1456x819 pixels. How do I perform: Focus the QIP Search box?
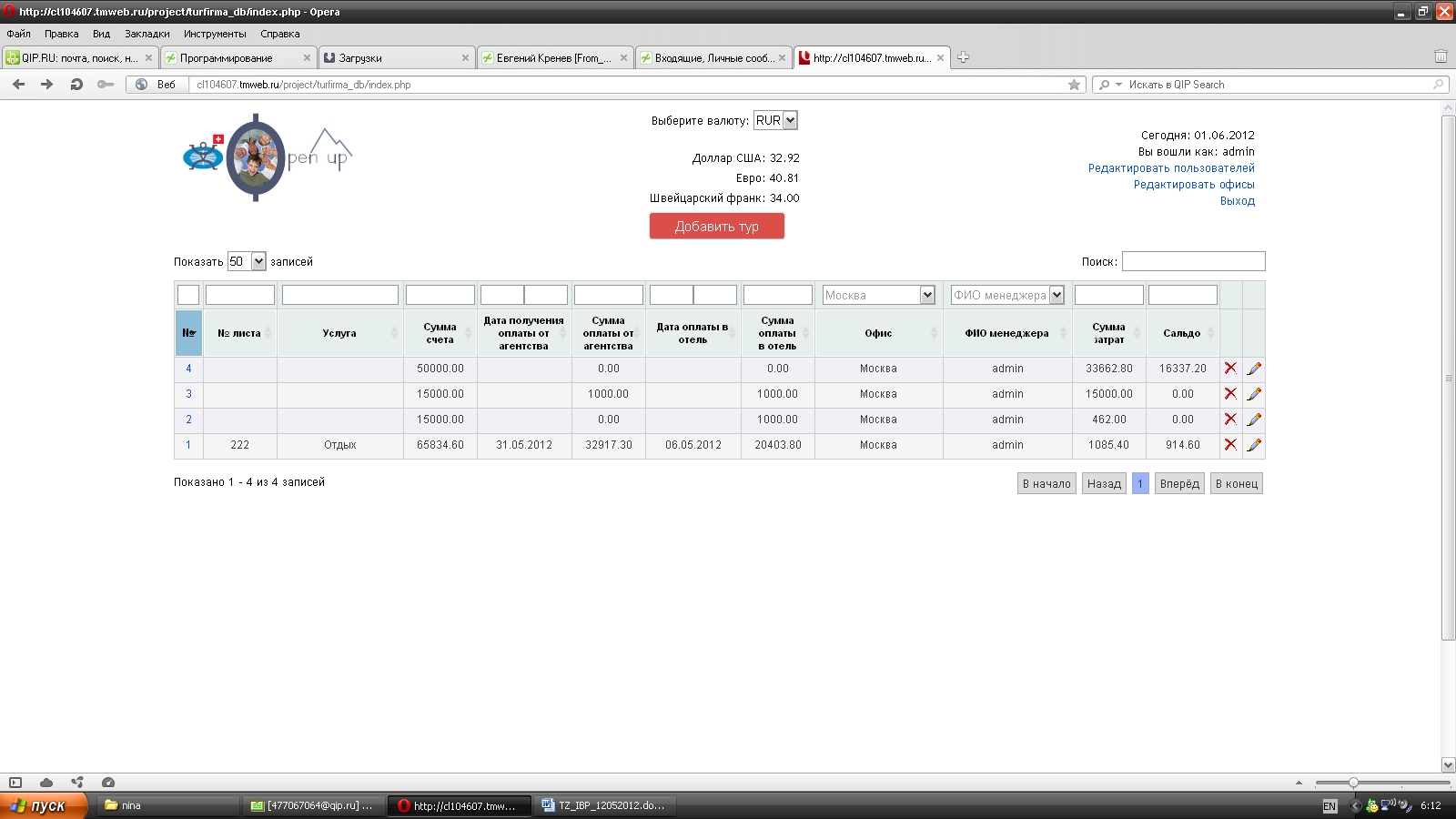pos(1279,85)
